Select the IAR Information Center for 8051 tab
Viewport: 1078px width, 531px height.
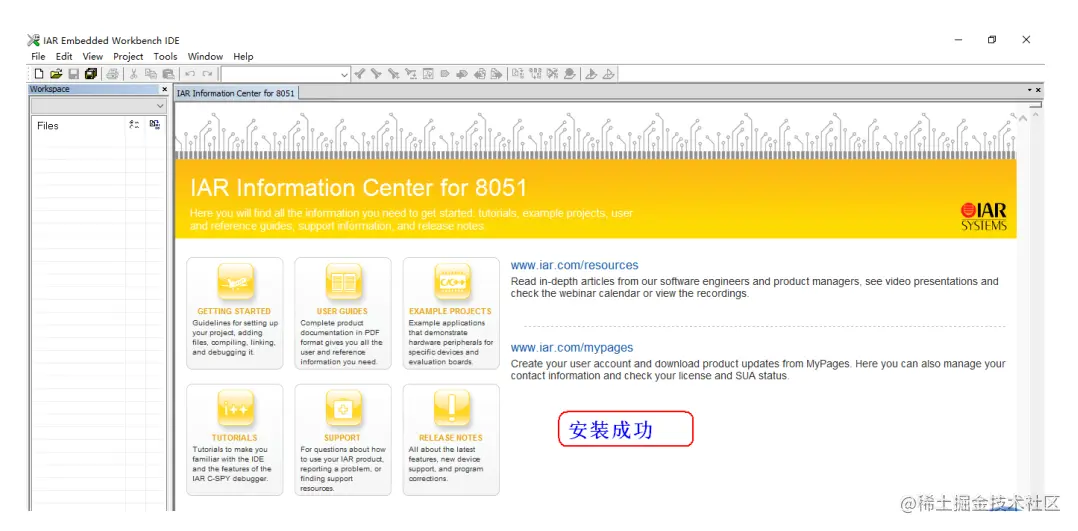tap(236, 93)
